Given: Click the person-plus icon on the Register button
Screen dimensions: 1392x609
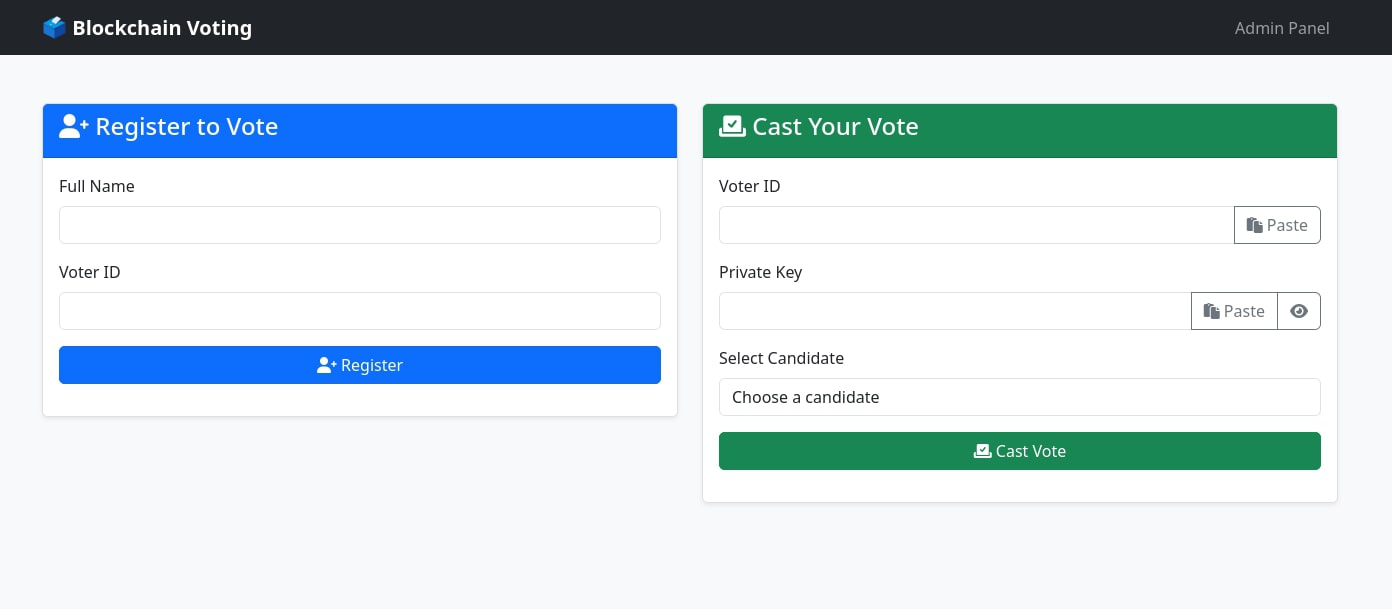Looking at the screenshot, I should pos(327,365).
